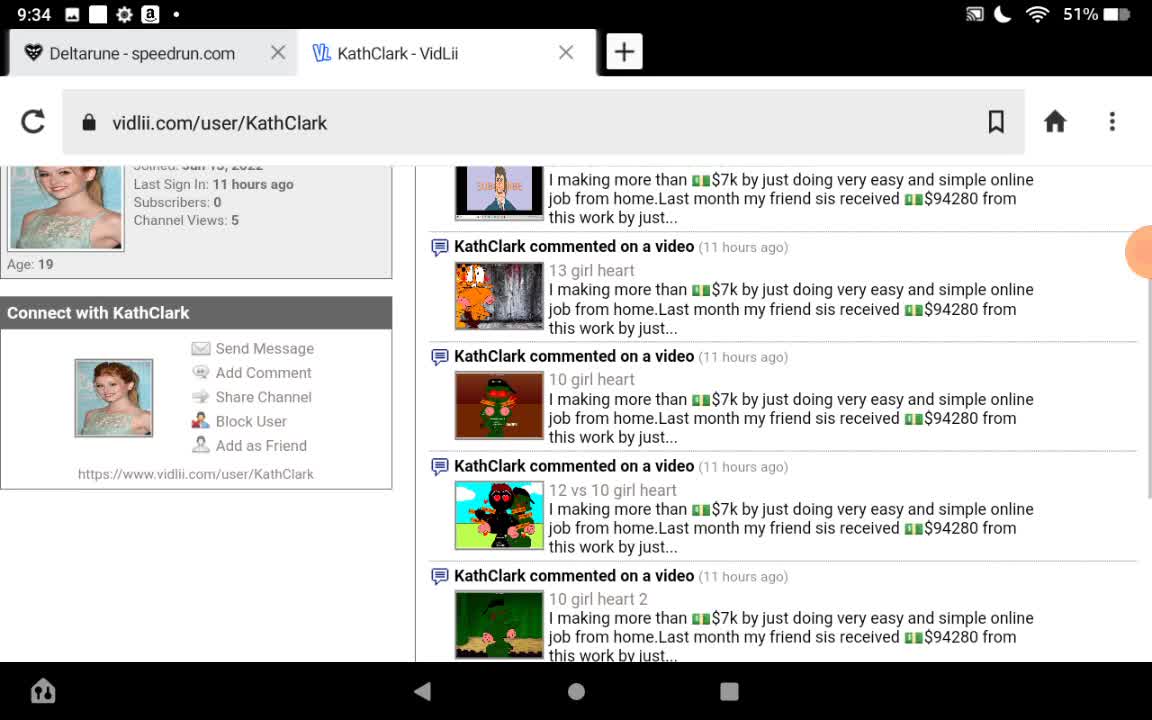Open the 10 girl heart 2 video title
The width and height of the screenshot is (1152, 720).
598,599
